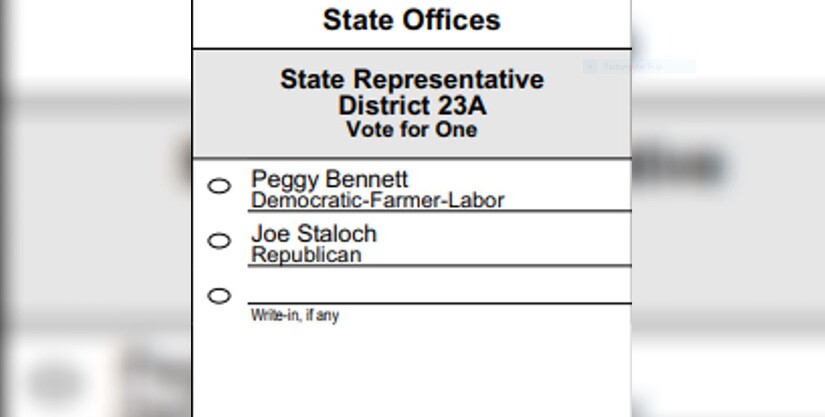Click the 'Write-in, if any' caption
825x417 pixels.
(295, 315)
